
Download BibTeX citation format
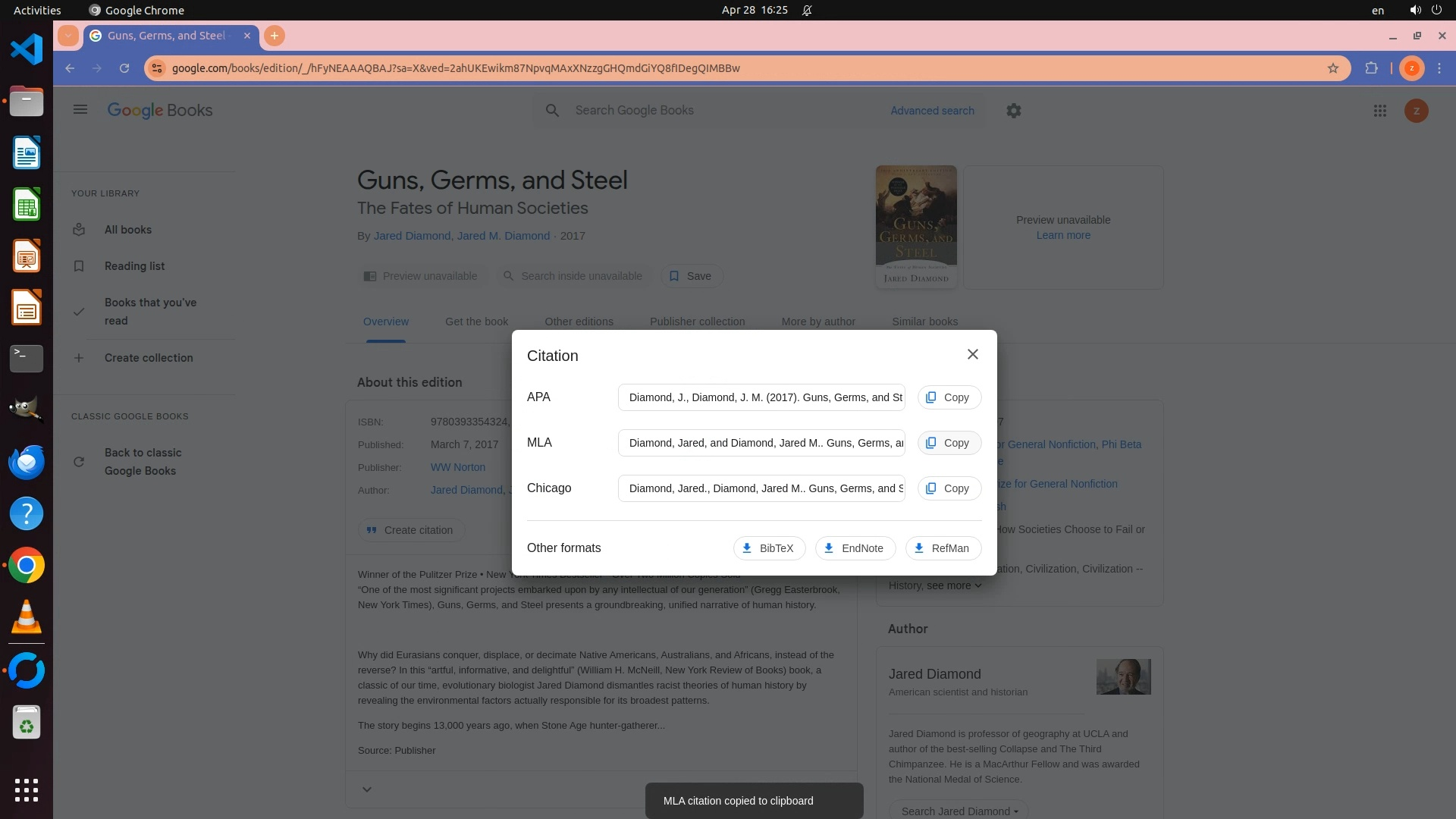[x=768, y=548]
